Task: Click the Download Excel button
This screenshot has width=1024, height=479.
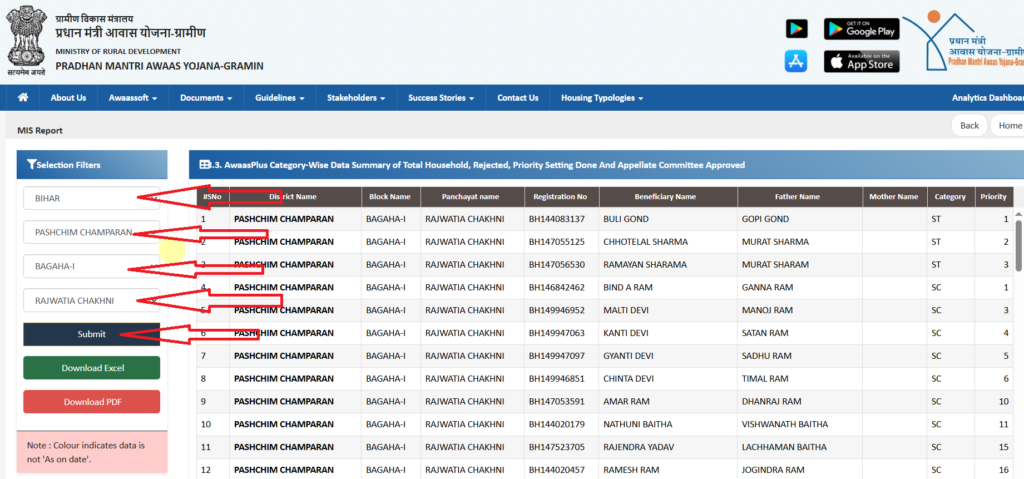Action: coord(91,368)
